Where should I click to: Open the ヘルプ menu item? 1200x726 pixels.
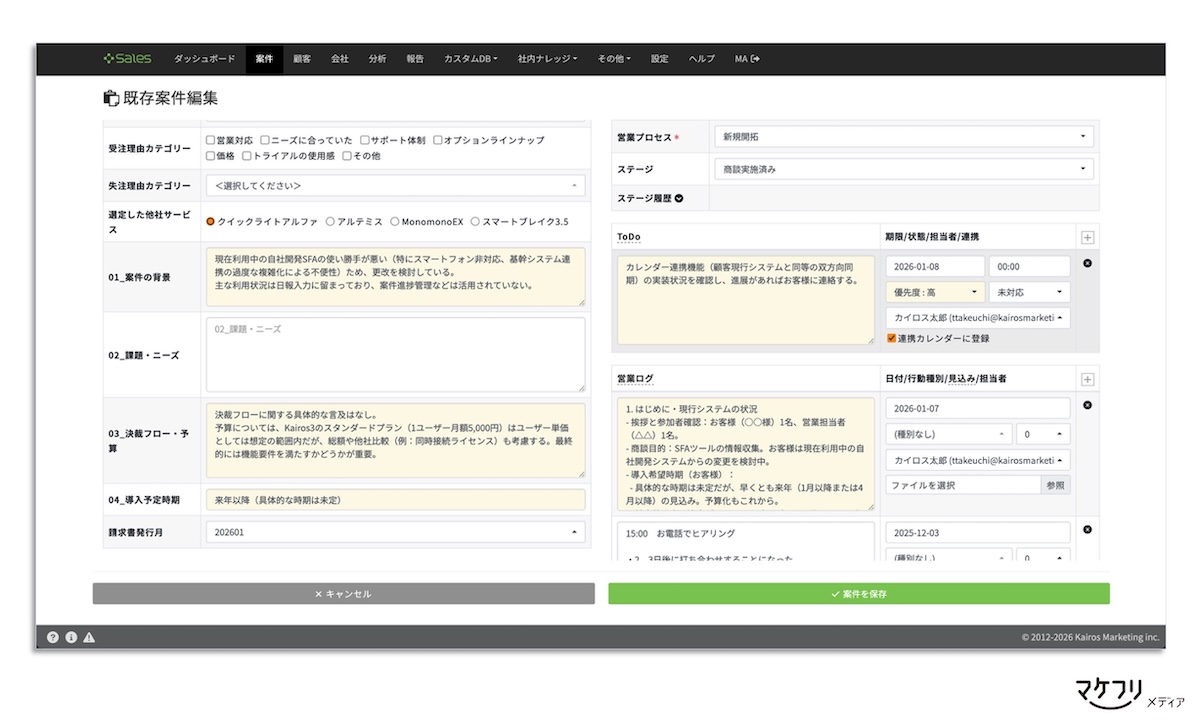point(702,59)
